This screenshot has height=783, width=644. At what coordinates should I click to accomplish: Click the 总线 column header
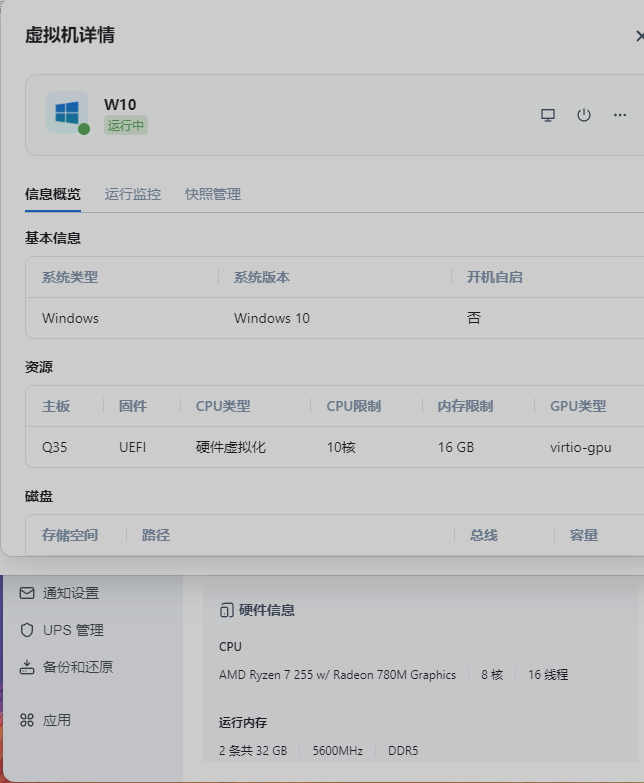pos(484,535)
